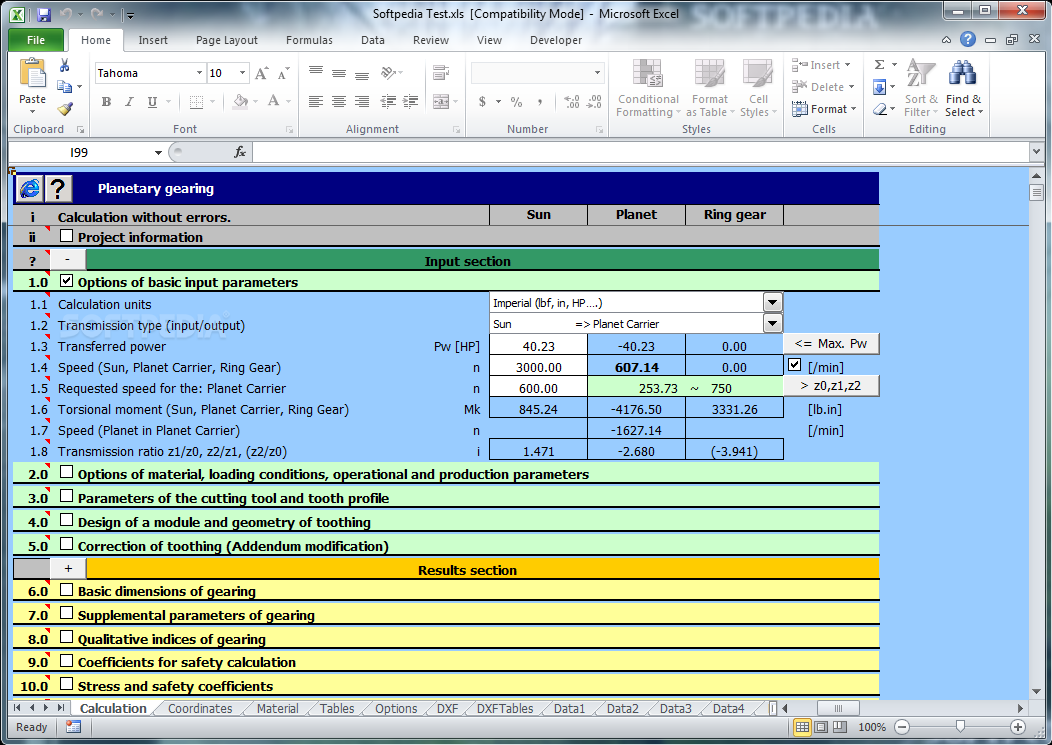
Task: Open the Coordinates sheet tab
Action: click(x=200, y=708)
